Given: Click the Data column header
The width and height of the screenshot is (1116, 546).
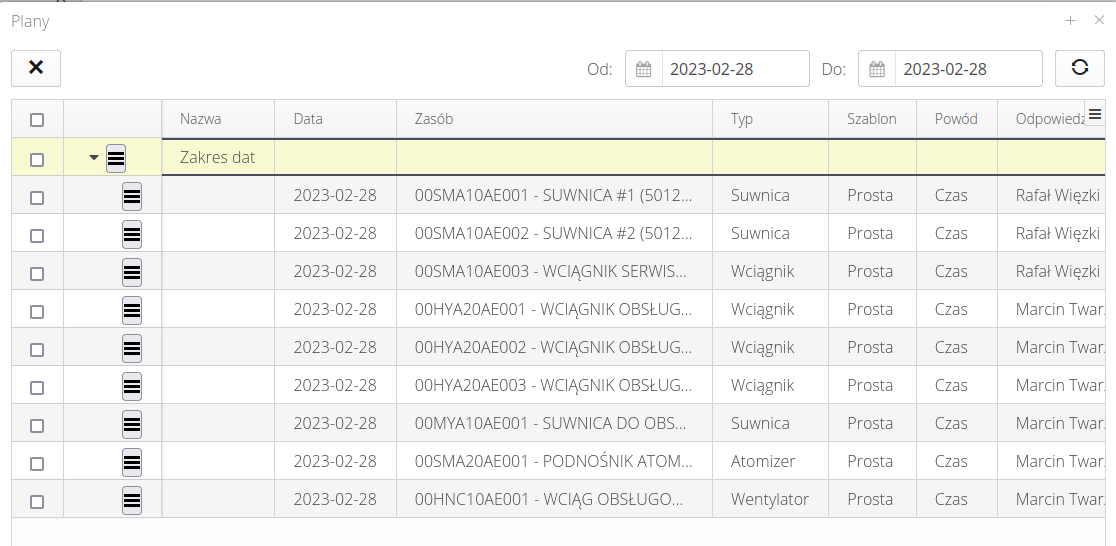Looking at the screenshot, I should point(308,119).
